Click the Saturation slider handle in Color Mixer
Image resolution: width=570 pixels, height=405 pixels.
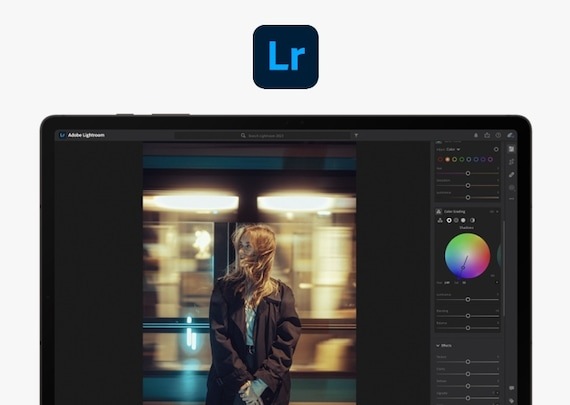[468, 185]
